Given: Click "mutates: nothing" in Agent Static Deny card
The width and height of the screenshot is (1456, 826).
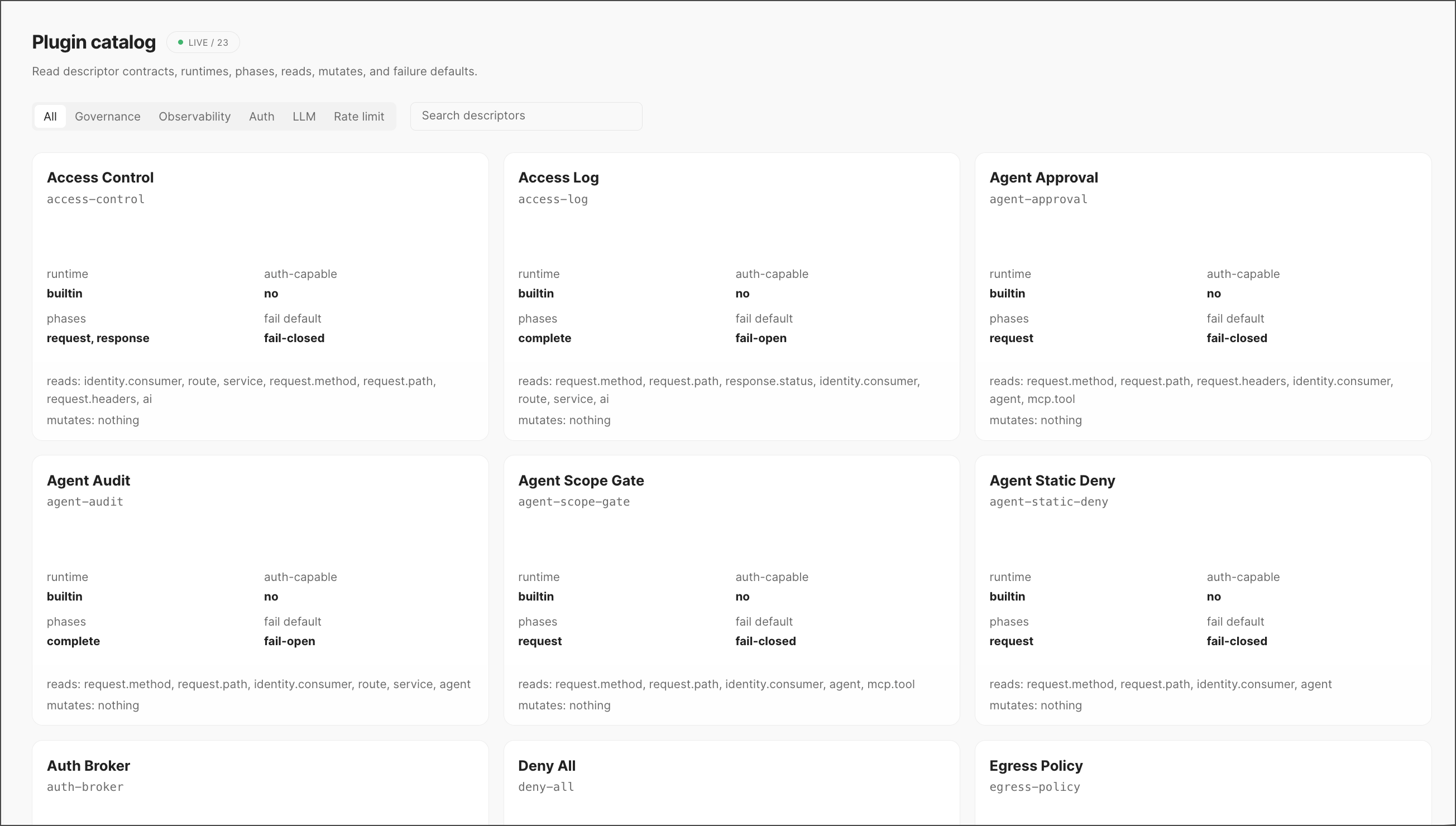Looking at the screenshot, I should [1036, 705].
